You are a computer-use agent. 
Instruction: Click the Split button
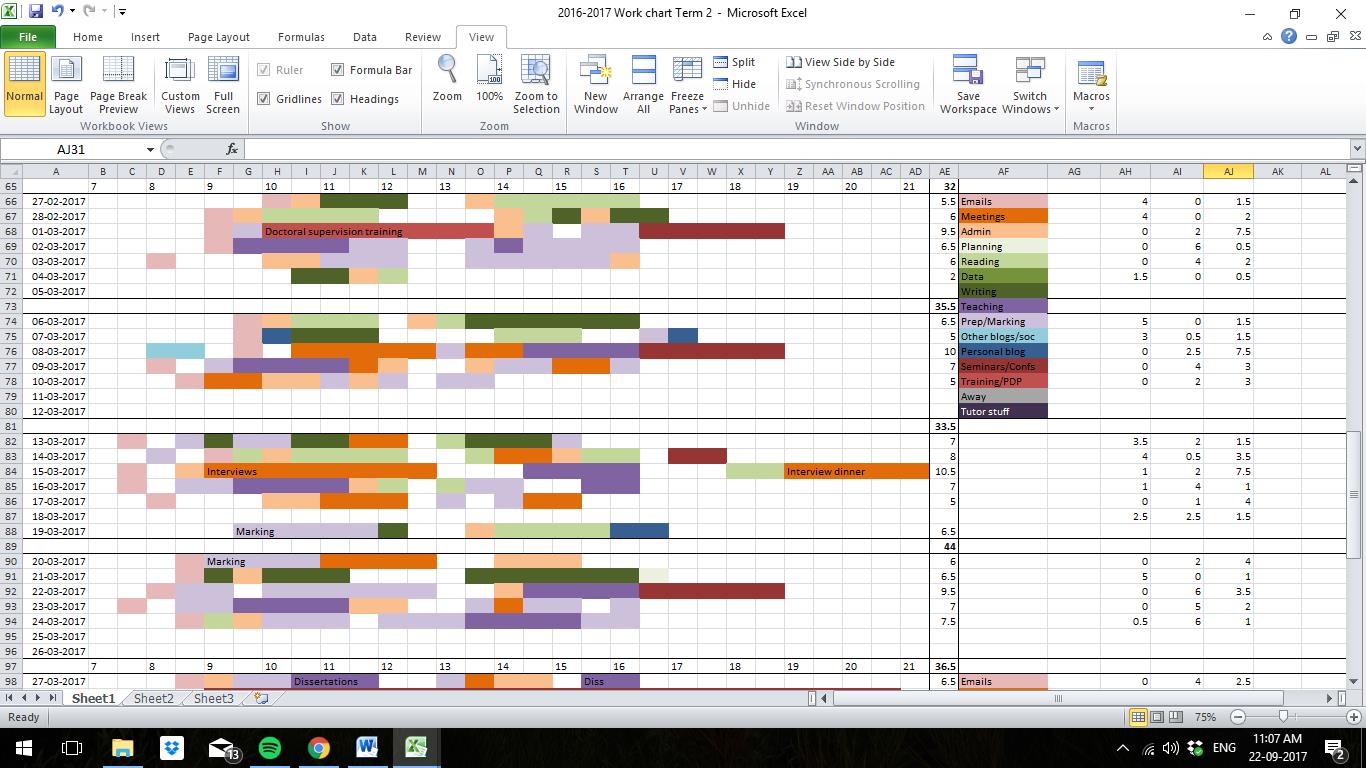[x=734, y=62]
